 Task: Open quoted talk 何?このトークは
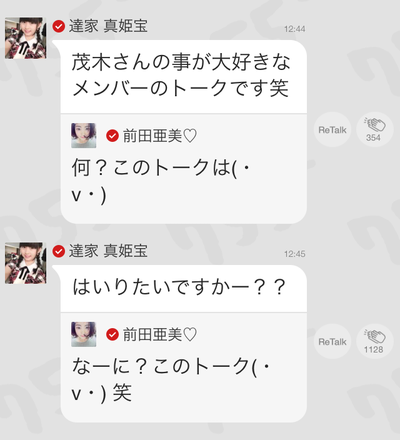point(183,169)
